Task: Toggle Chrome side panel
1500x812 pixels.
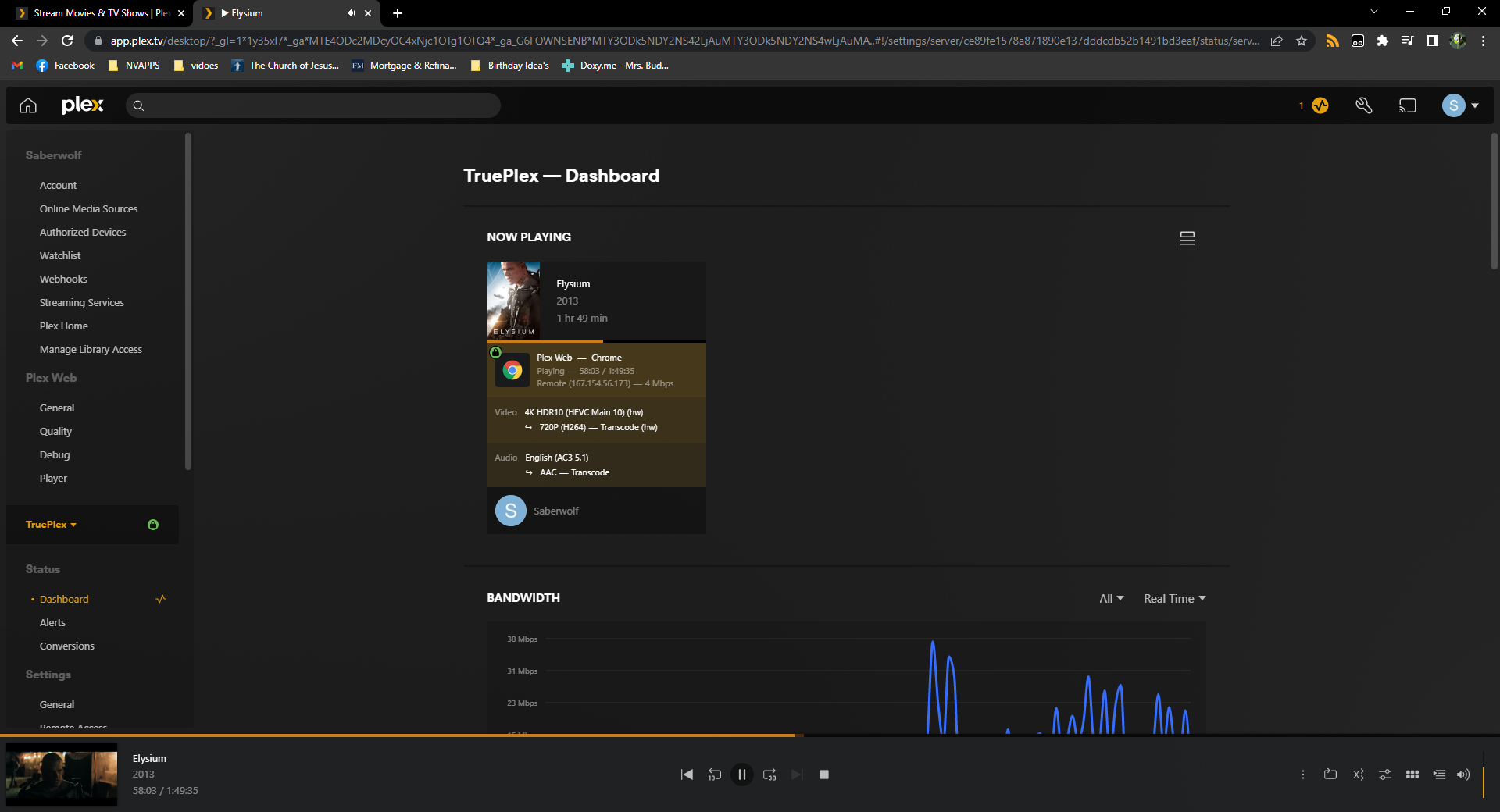Action: click(x=1433, y=41)
